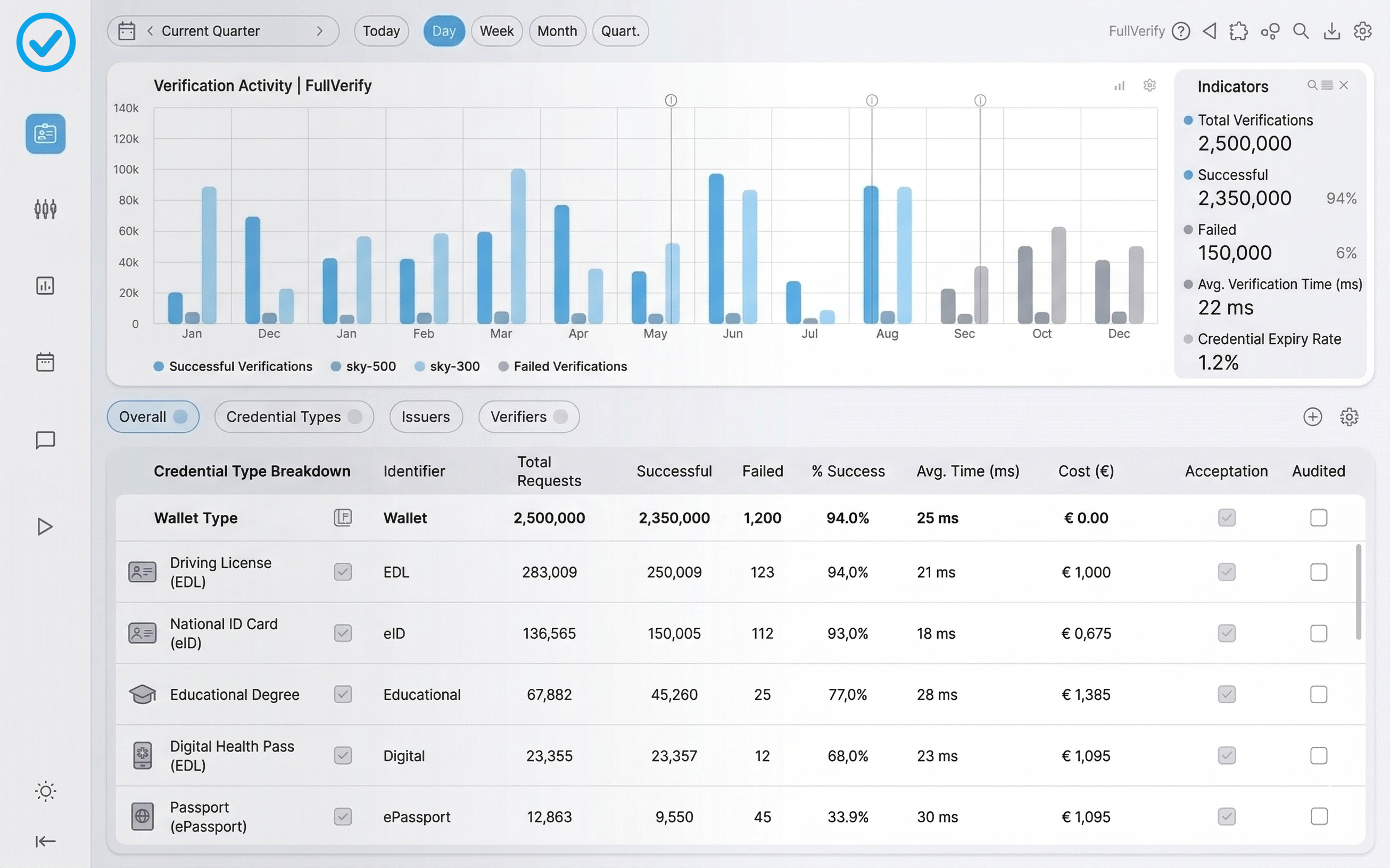Close the Indicators panel
Viewport: 1390px width, 868px height.
pyautogui.click(x=1344, y=85)
